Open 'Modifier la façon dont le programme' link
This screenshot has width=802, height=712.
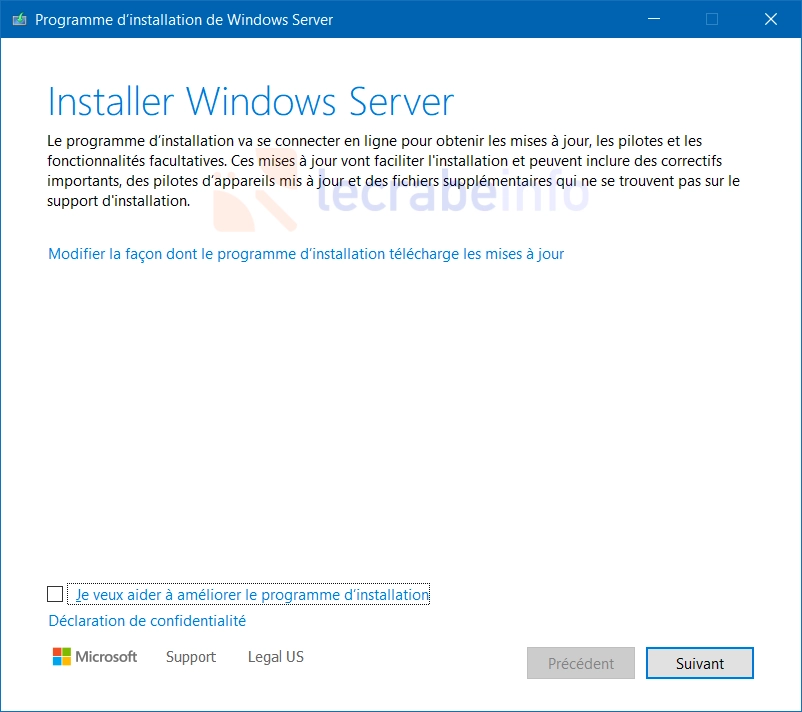(306, 254)
